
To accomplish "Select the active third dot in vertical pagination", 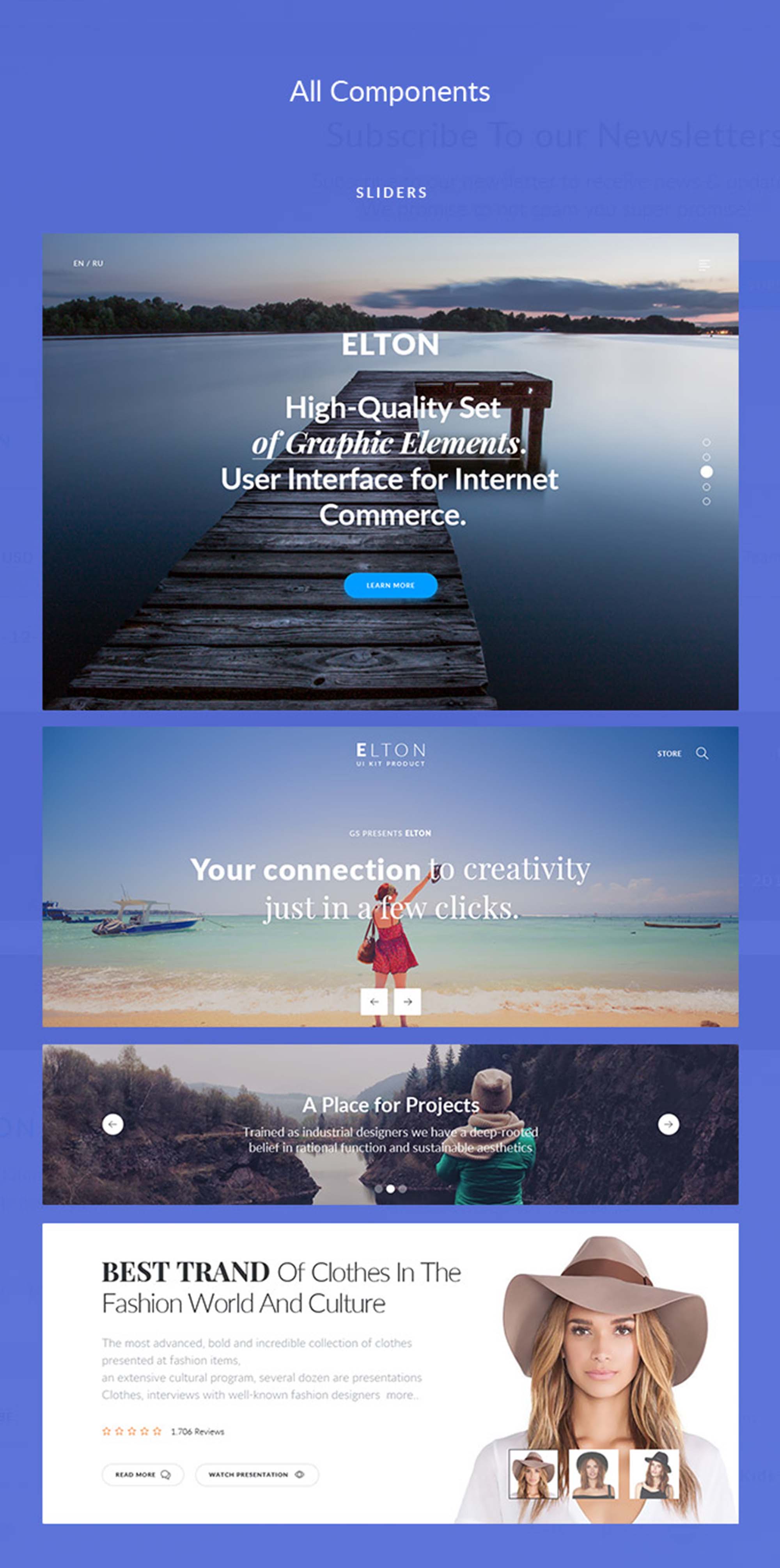I will tap(706, 472).
